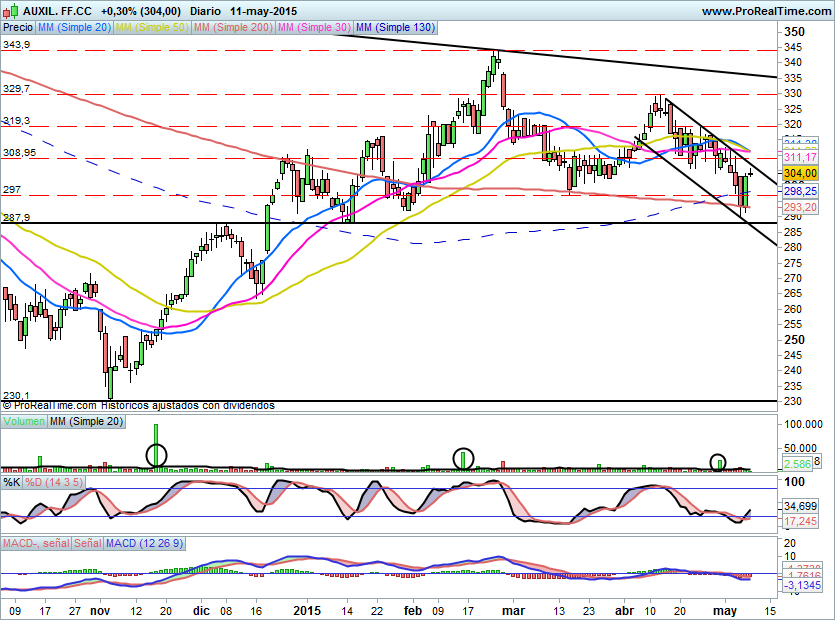
Task: Click the candlestick chart icon beside AUXIL. FF.CC
Action: tap(11, 11)
